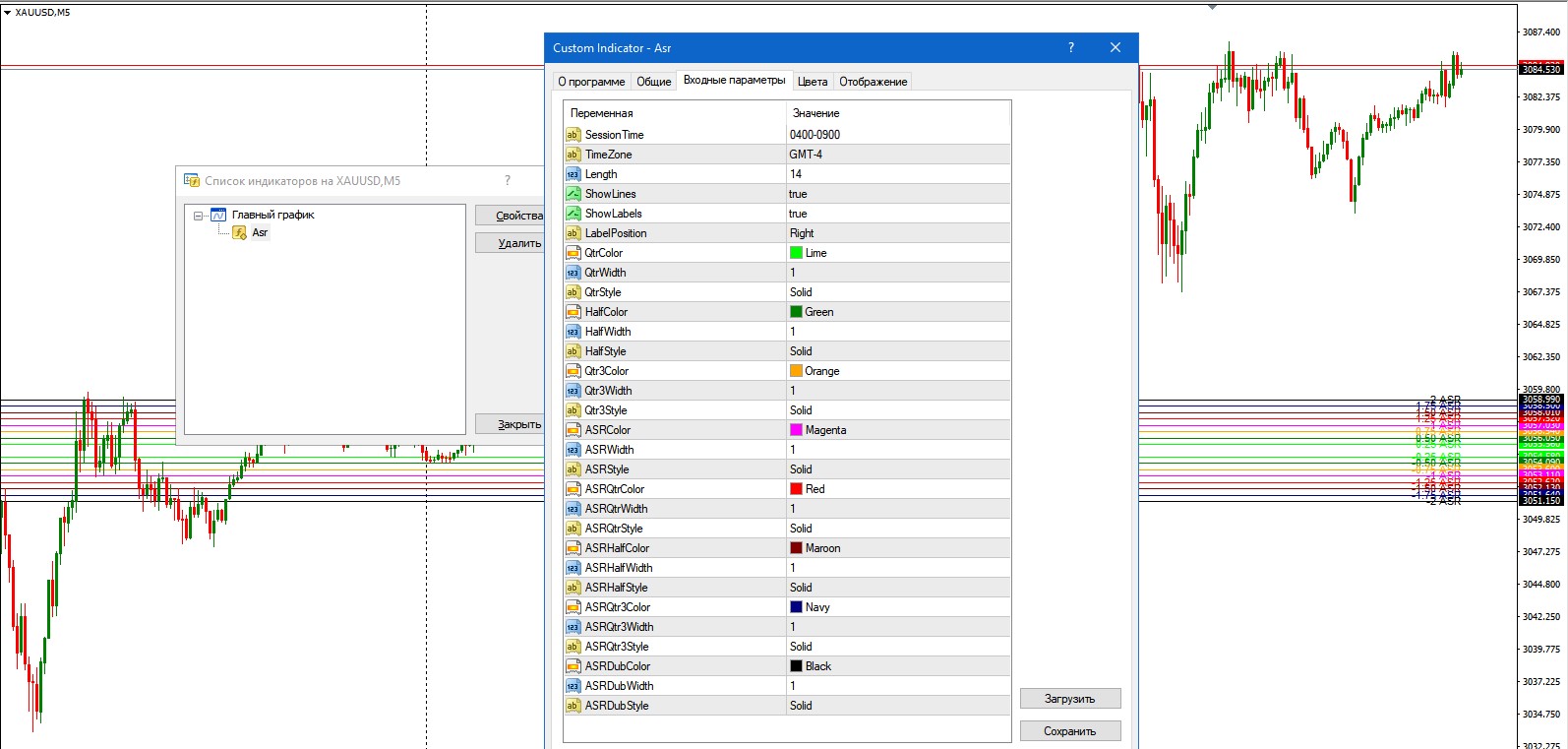Click the ASRQtrWidth row integer icon
The image size is (1568, 749).
pyautogui.click(x=573, y=509)
